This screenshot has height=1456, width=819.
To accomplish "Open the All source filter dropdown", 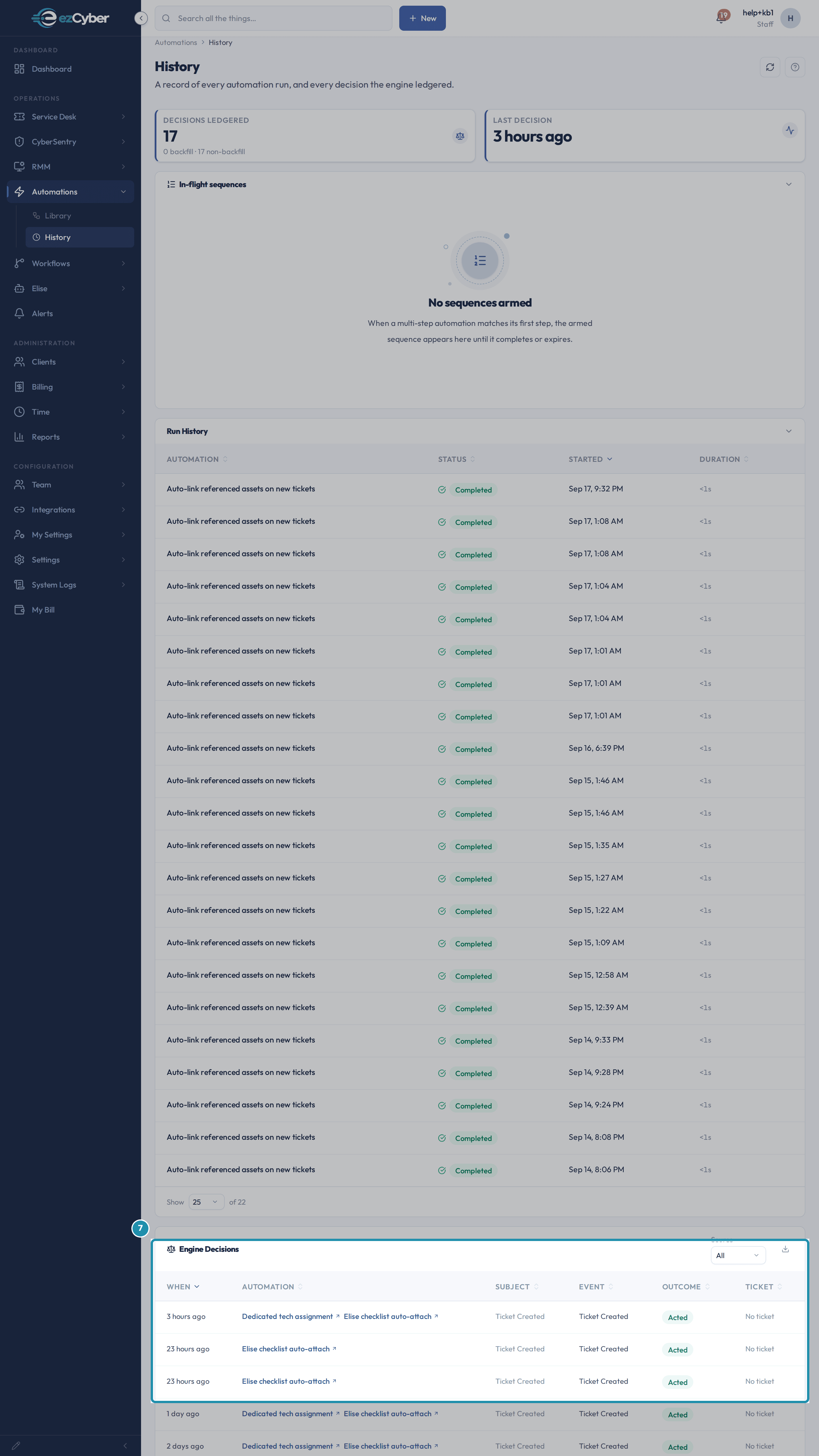I will click(738, 1256).
